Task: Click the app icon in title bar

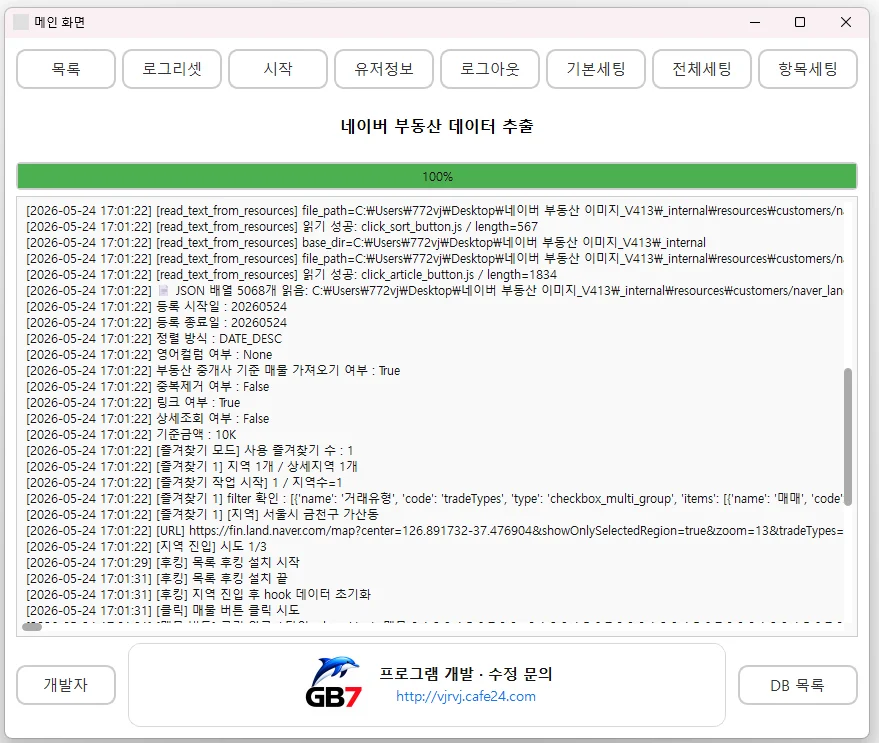Action: click(x=21, y=22)
